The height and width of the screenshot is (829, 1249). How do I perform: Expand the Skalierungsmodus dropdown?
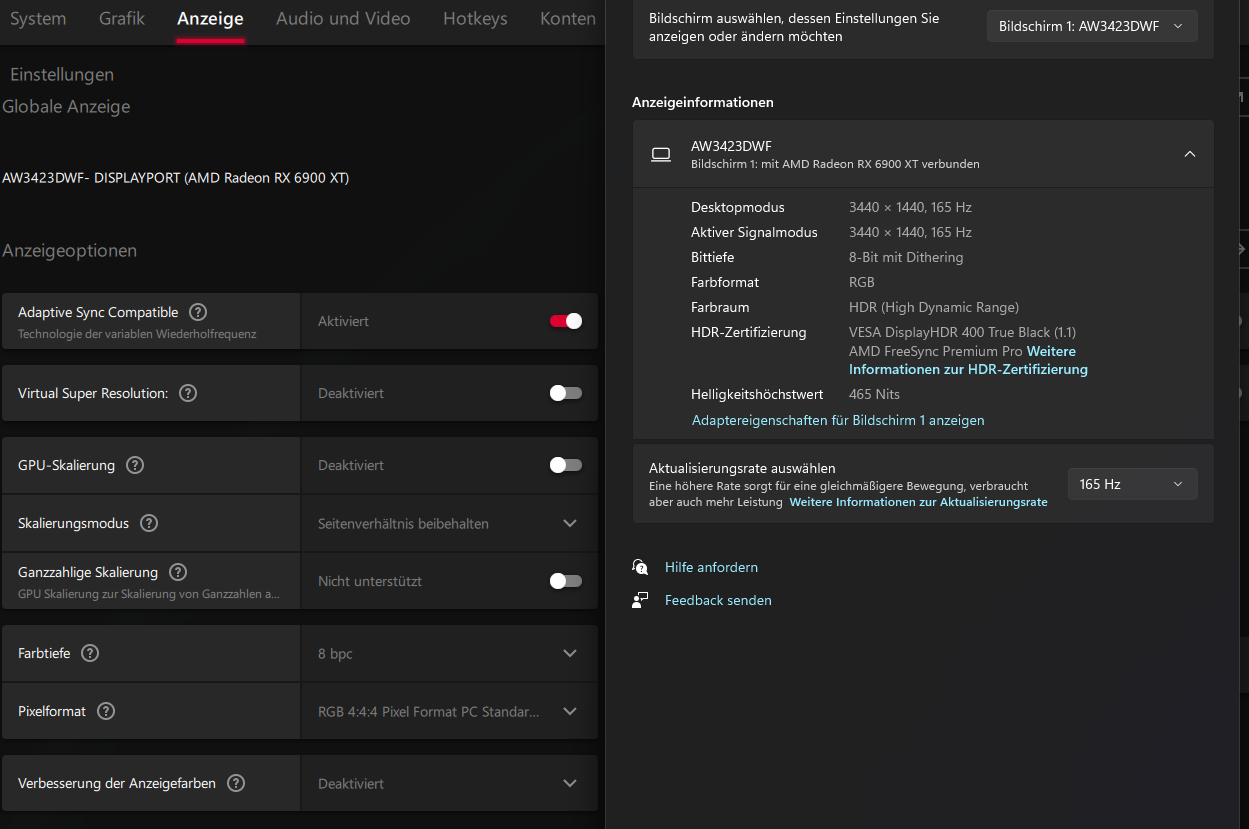[449, 523]
